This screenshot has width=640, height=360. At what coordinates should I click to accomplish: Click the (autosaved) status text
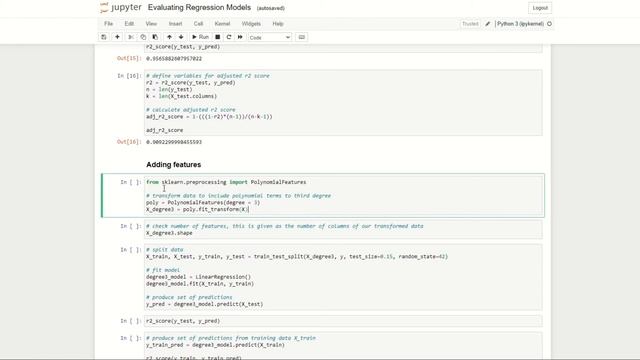271,8
